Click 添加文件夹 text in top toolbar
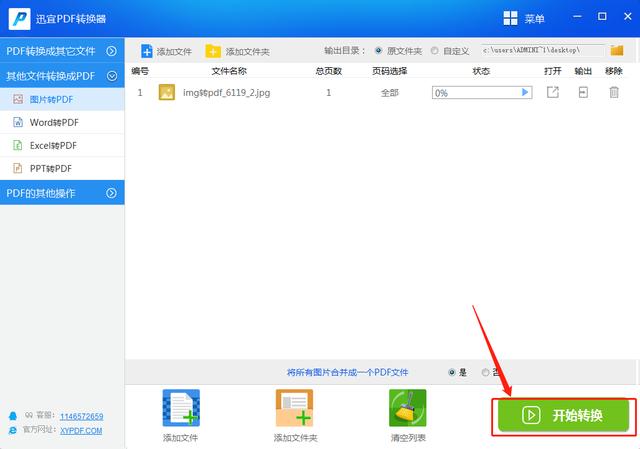 248,52
